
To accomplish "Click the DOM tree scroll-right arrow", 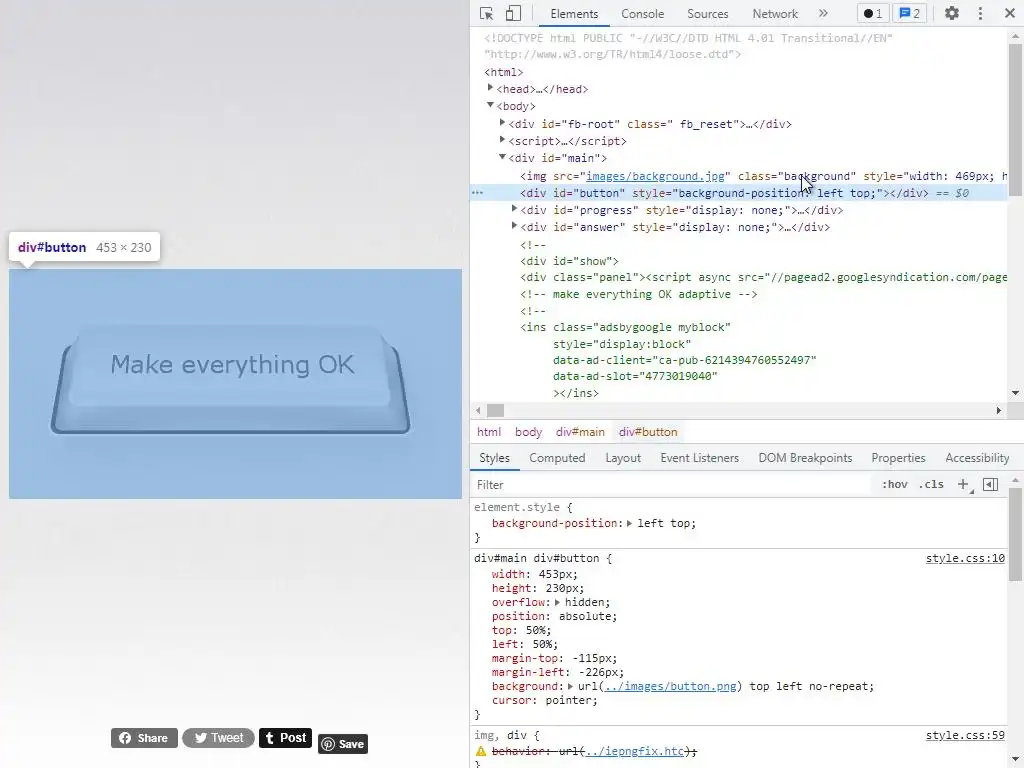I will click(x=999, y=410).
